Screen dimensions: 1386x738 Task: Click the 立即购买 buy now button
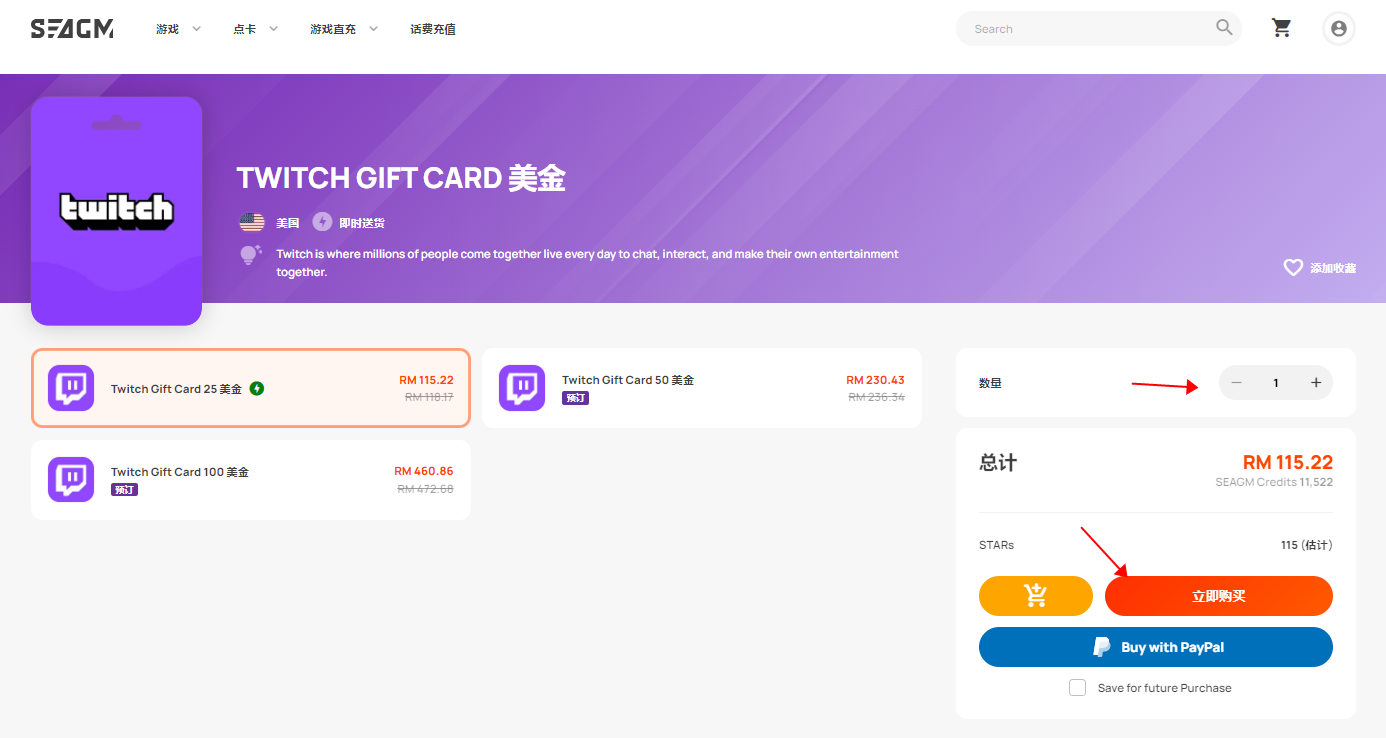point(1219,596)
